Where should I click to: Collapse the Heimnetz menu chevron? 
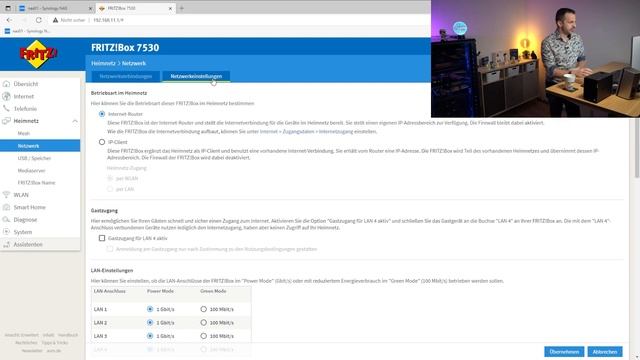pos(75,121)
